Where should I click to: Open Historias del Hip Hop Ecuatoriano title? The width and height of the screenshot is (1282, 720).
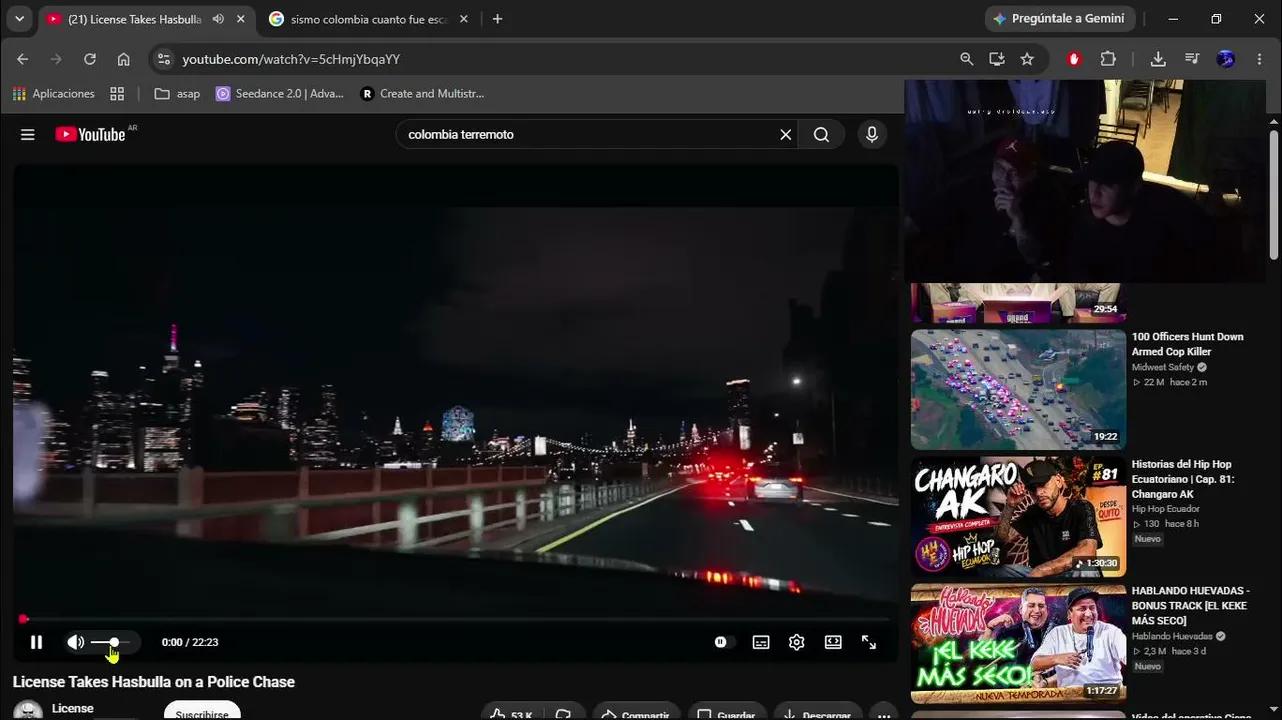[x=1183, y=479]
